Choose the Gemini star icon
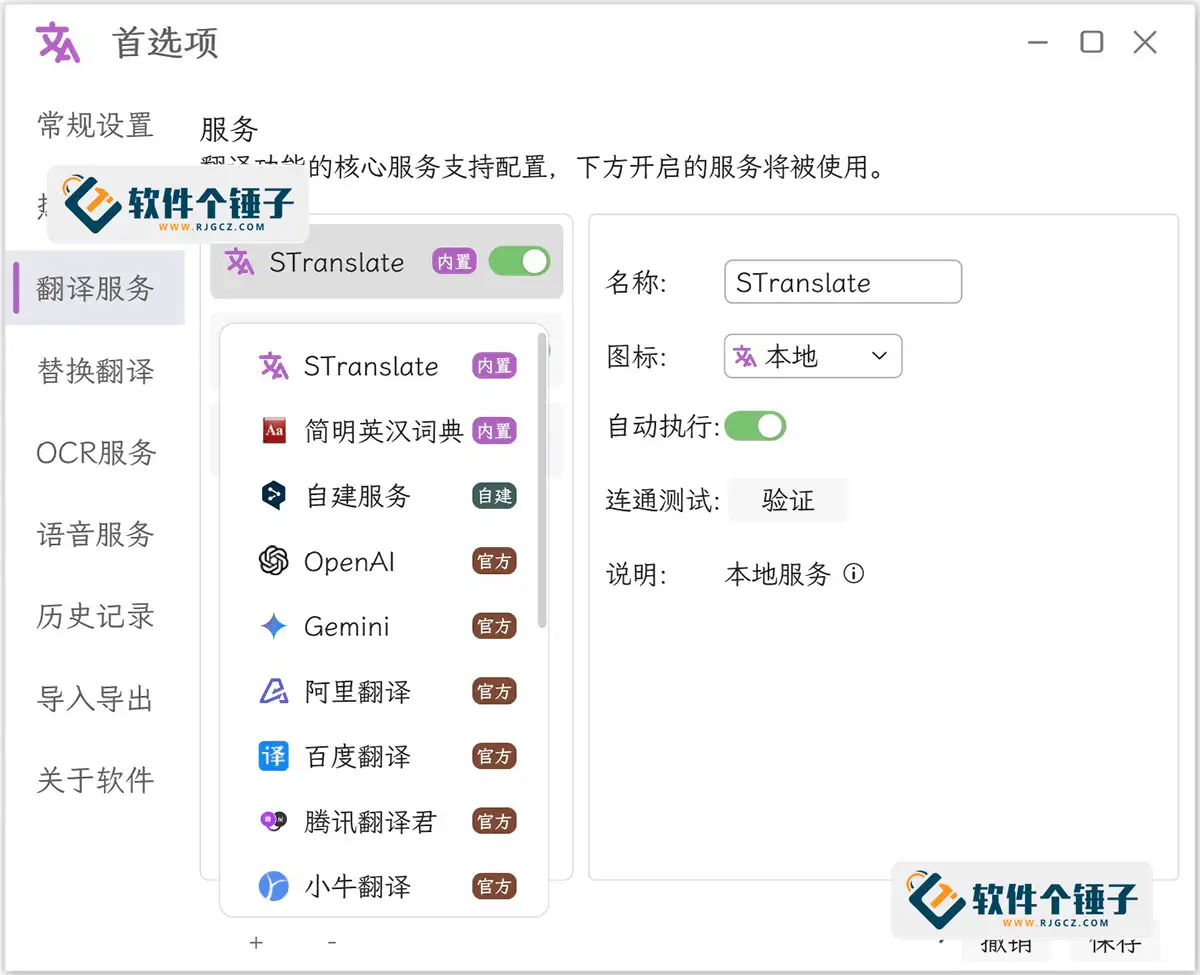 click(x=274, y=626)
